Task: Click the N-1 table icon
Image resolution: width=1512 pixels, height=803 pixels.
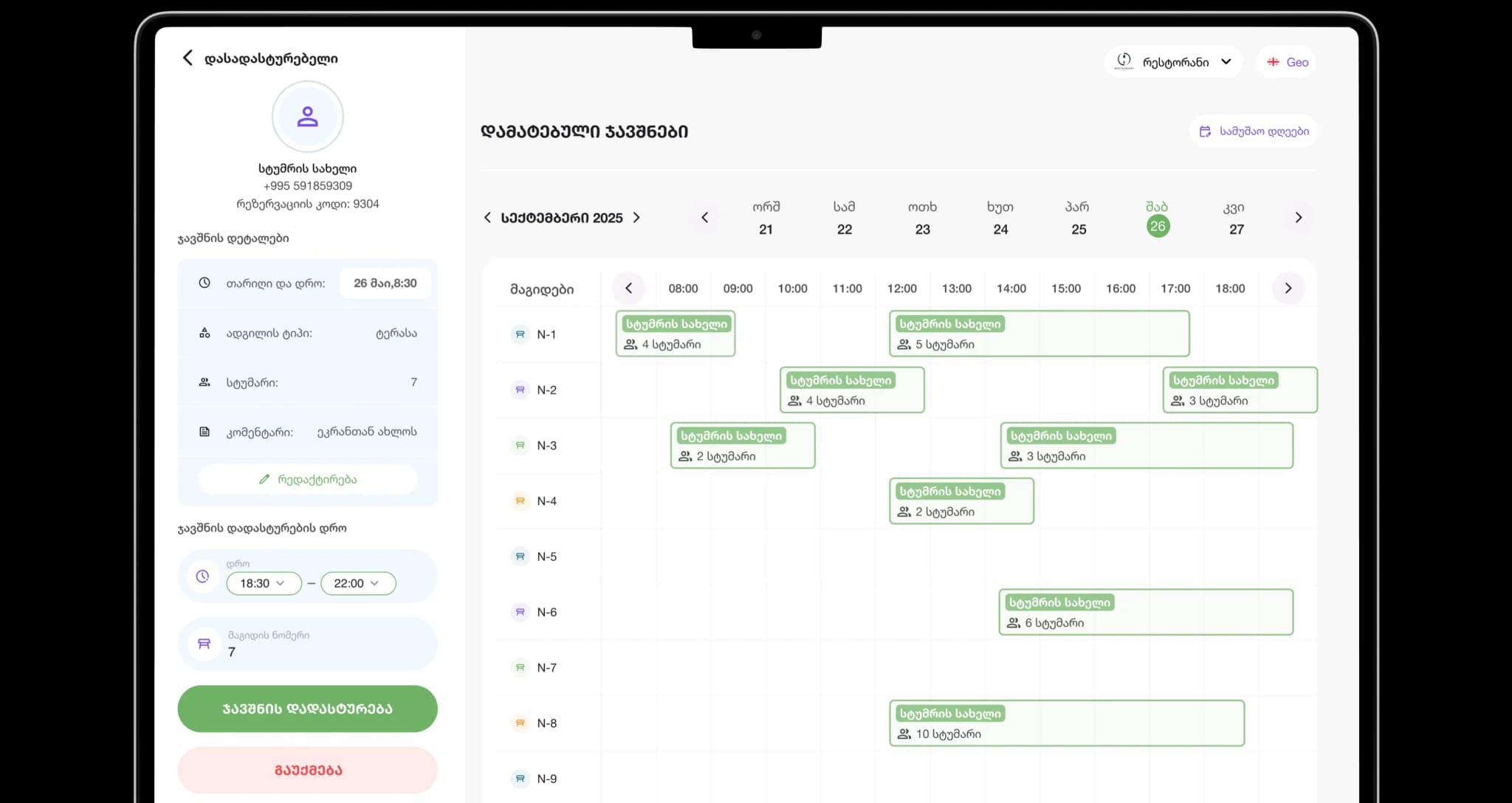Action: pyautogui.click(x=520, y=334)
